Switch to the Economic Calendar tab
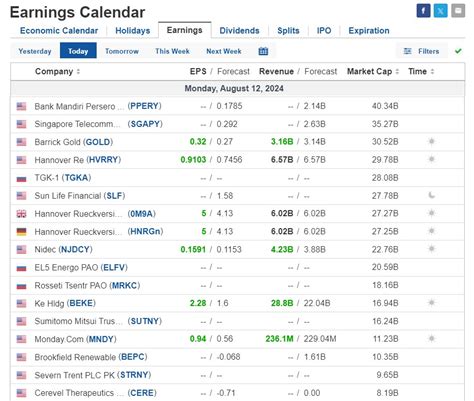The height and width of the screenshot is (401, 474). coord(59,31)
